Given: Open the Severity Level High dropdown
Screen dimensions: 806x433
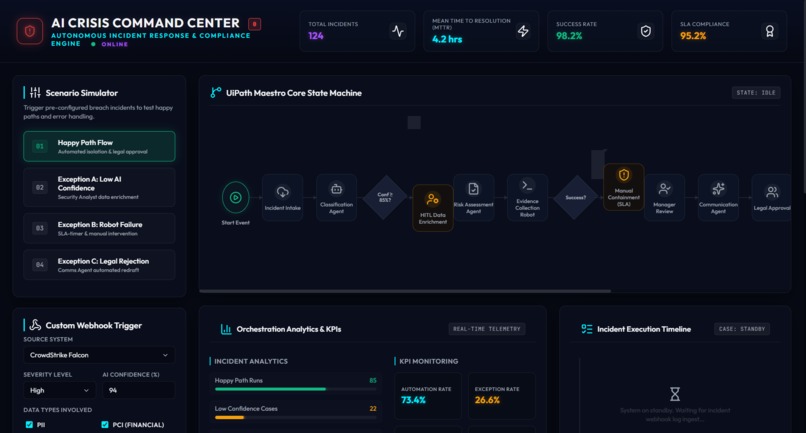Looking at the screenshot, I should click(x=59, y=390).
